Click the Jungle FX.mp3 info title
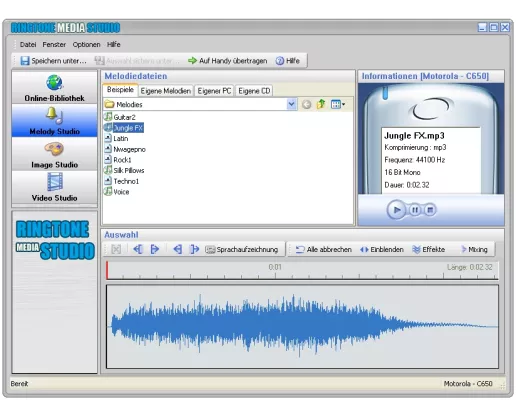The width and height of the screenshot is (516, 400). click(414, 136)
